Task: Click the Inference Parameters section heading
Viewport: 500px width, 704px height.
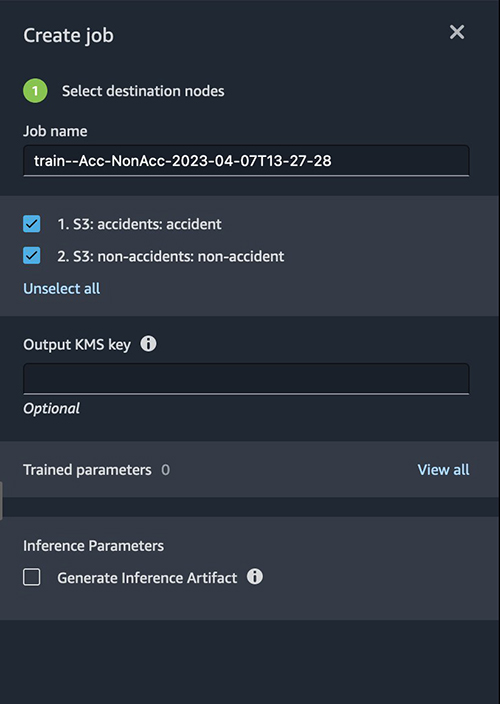Action: 93,546
